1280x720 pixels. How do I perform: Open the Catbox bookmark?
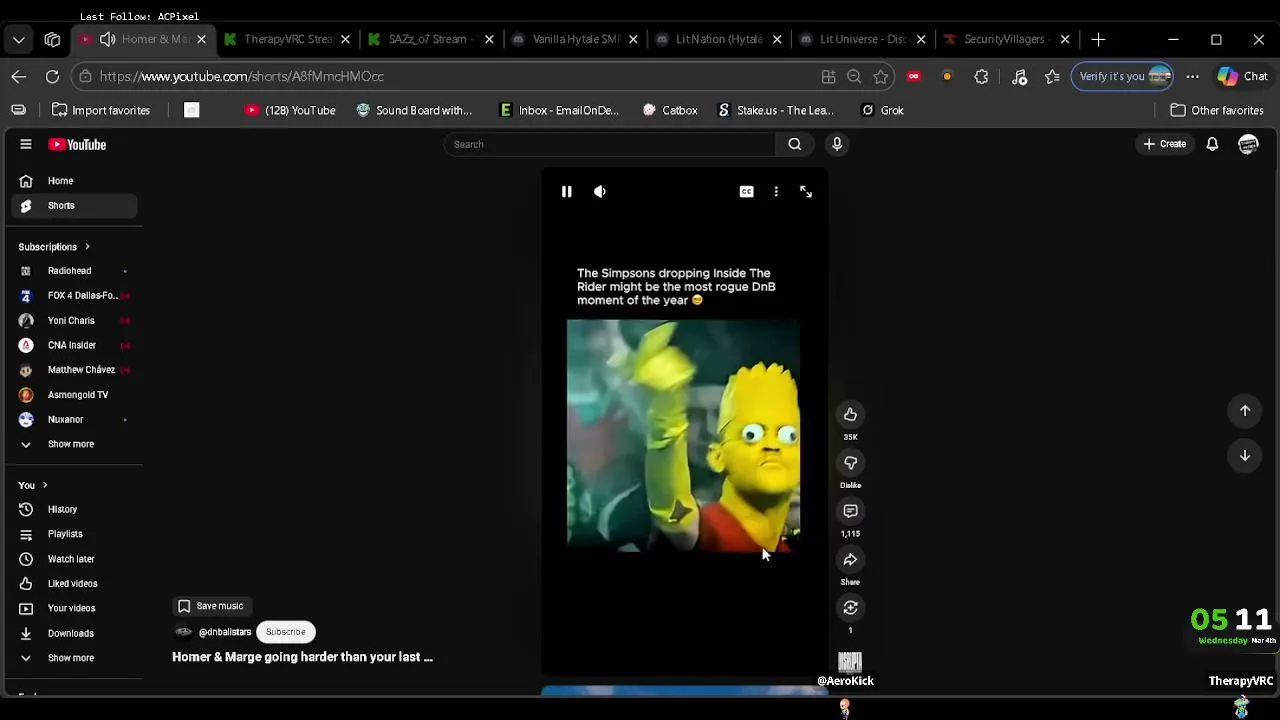click(x=670, y=110)
